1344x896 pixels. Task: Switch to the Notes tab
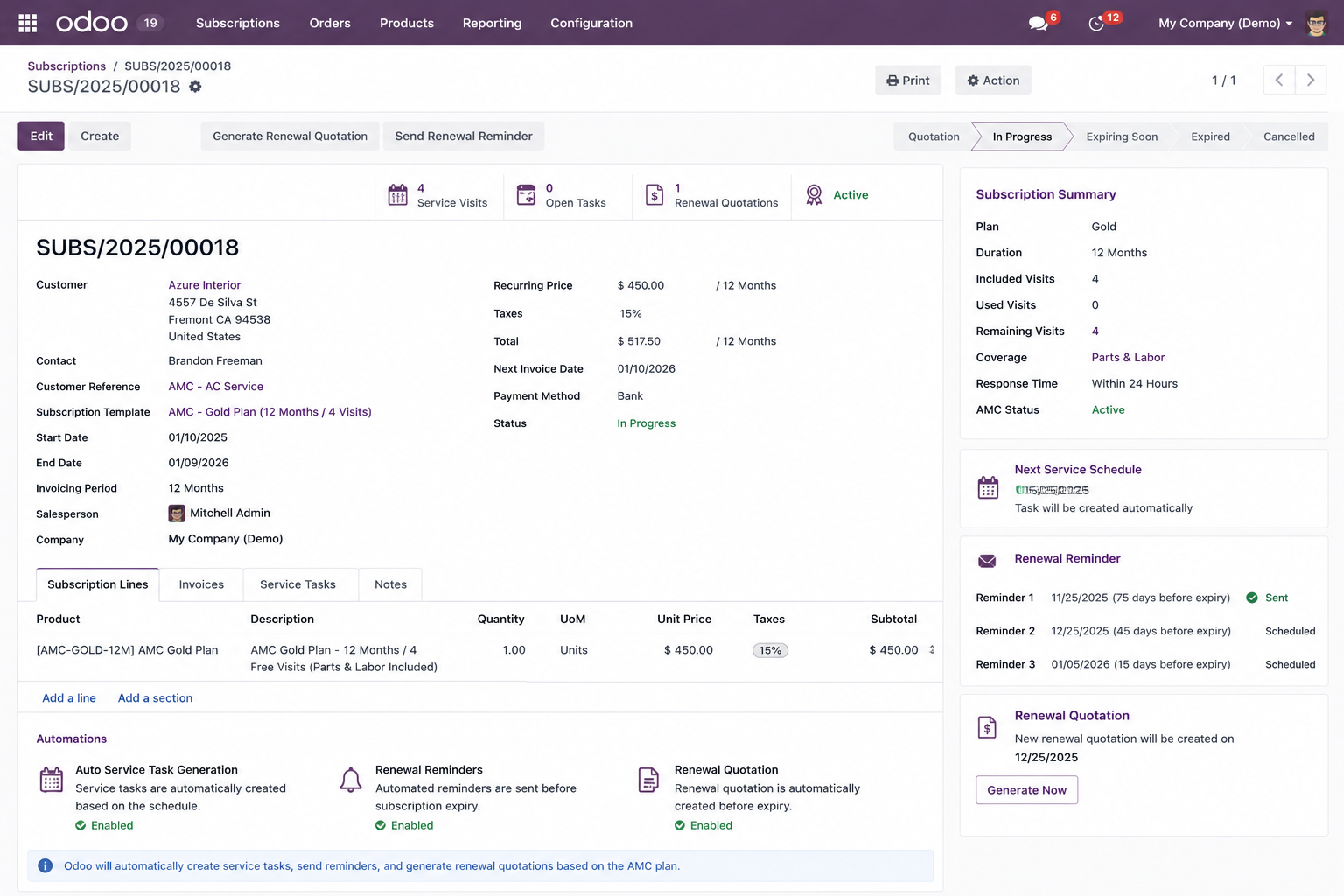click(390, 584)
